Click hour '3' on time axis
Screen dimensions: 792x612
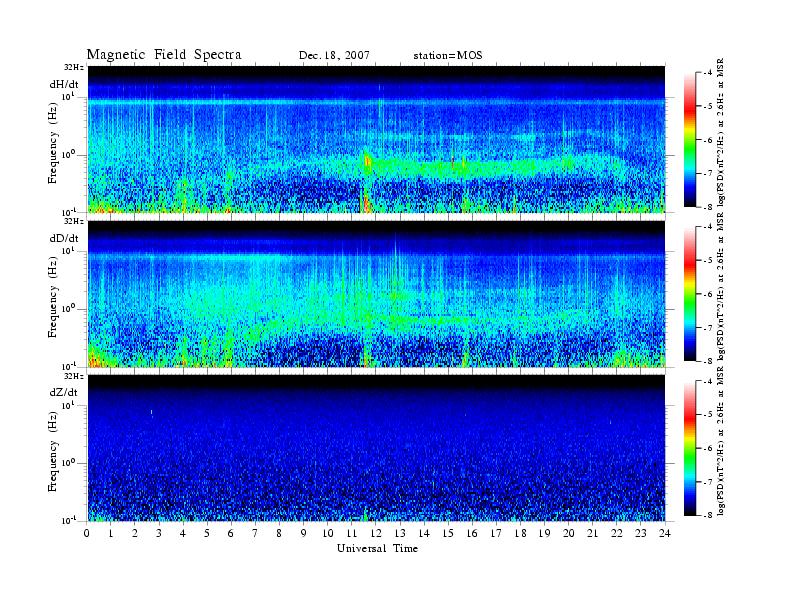(159, 533)
